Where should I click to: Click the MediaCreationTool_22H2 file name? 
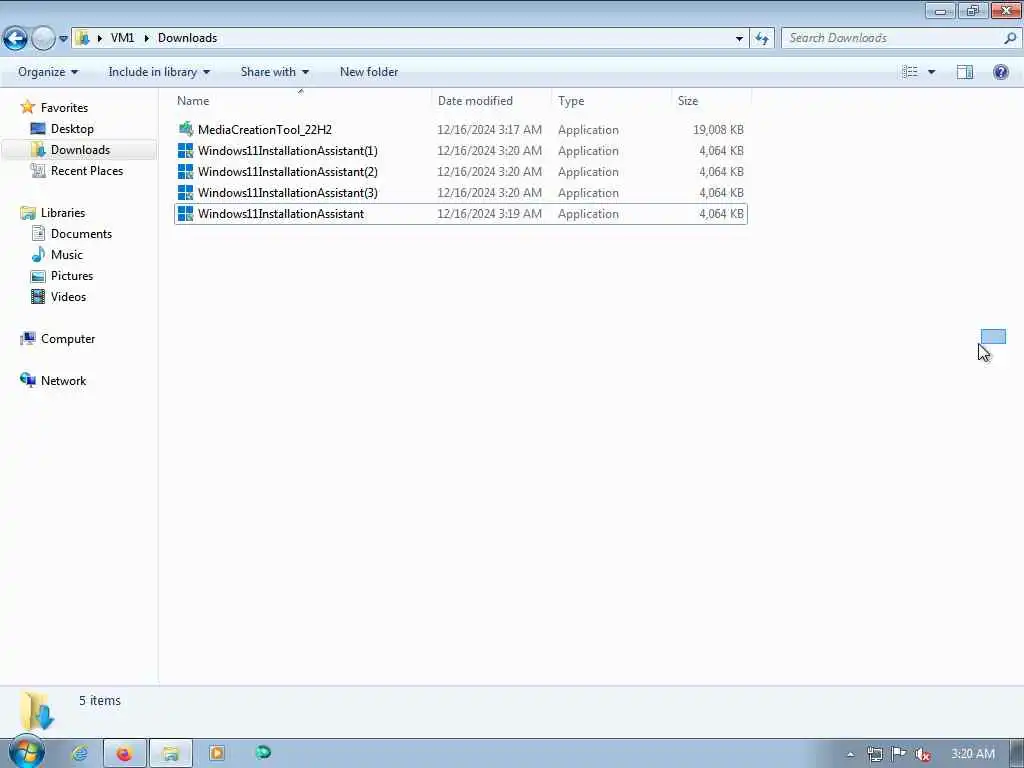(264, 130)
